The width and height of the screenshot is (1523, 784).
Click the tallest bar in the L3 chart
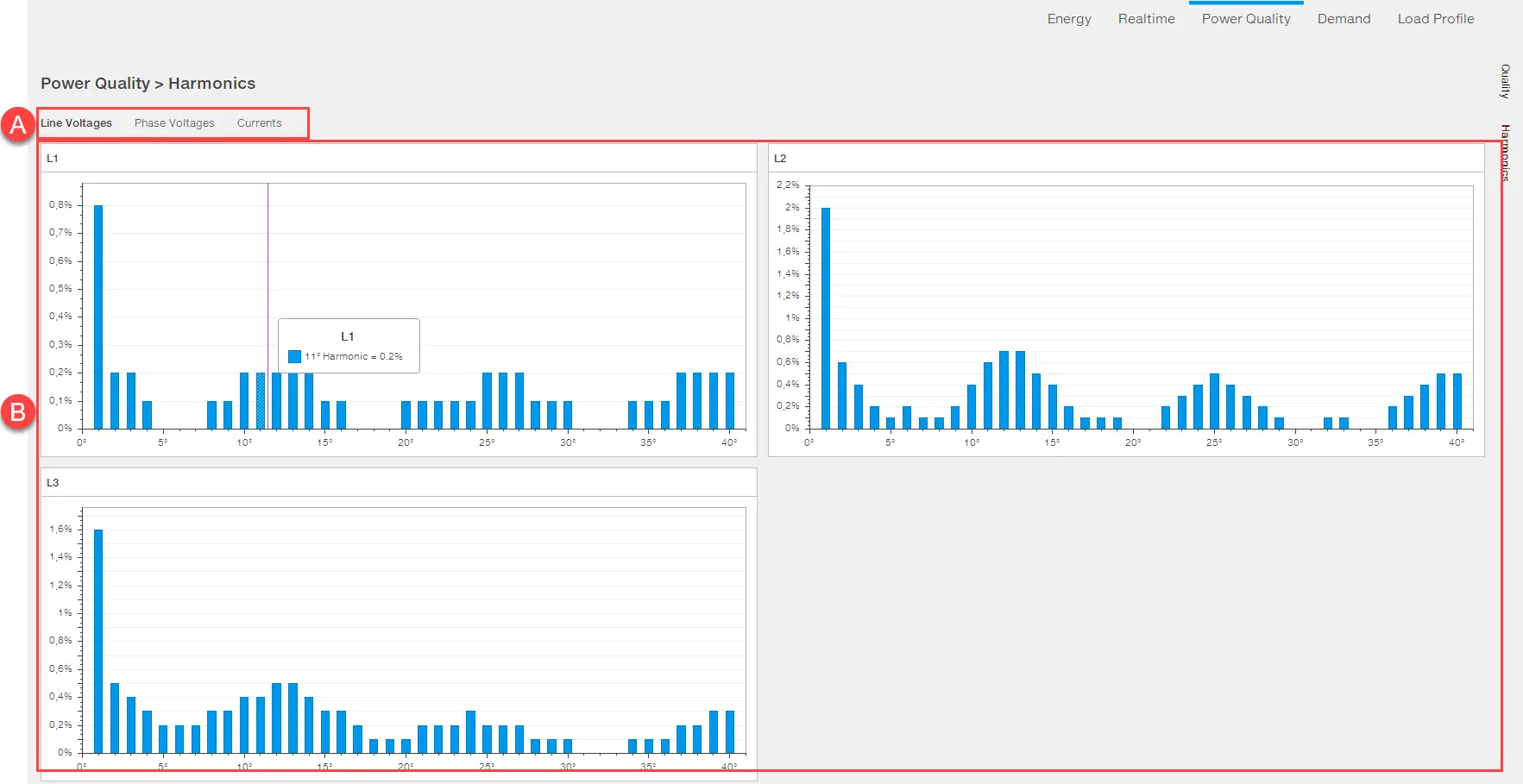pyautogui.click(x=98, y=641)
